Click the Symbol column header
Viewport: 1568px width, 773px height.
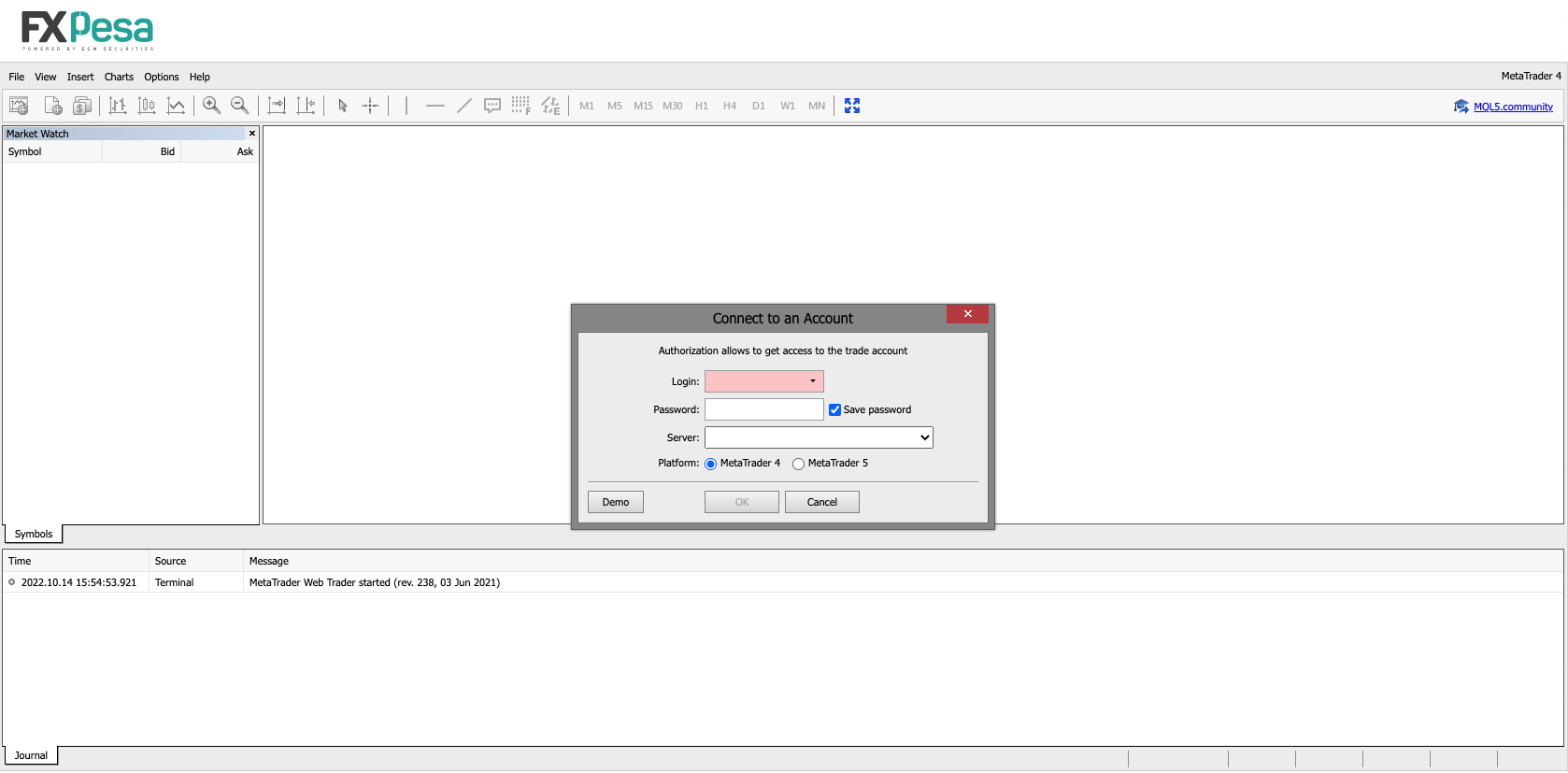52,151
